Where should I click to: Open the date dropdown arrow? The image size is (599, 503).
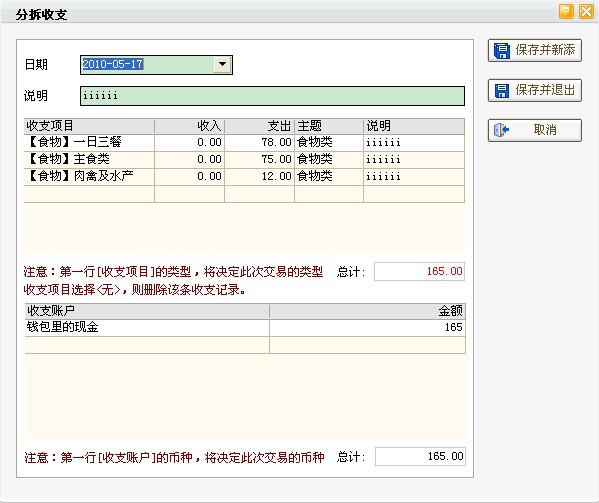tap(223, 64)
